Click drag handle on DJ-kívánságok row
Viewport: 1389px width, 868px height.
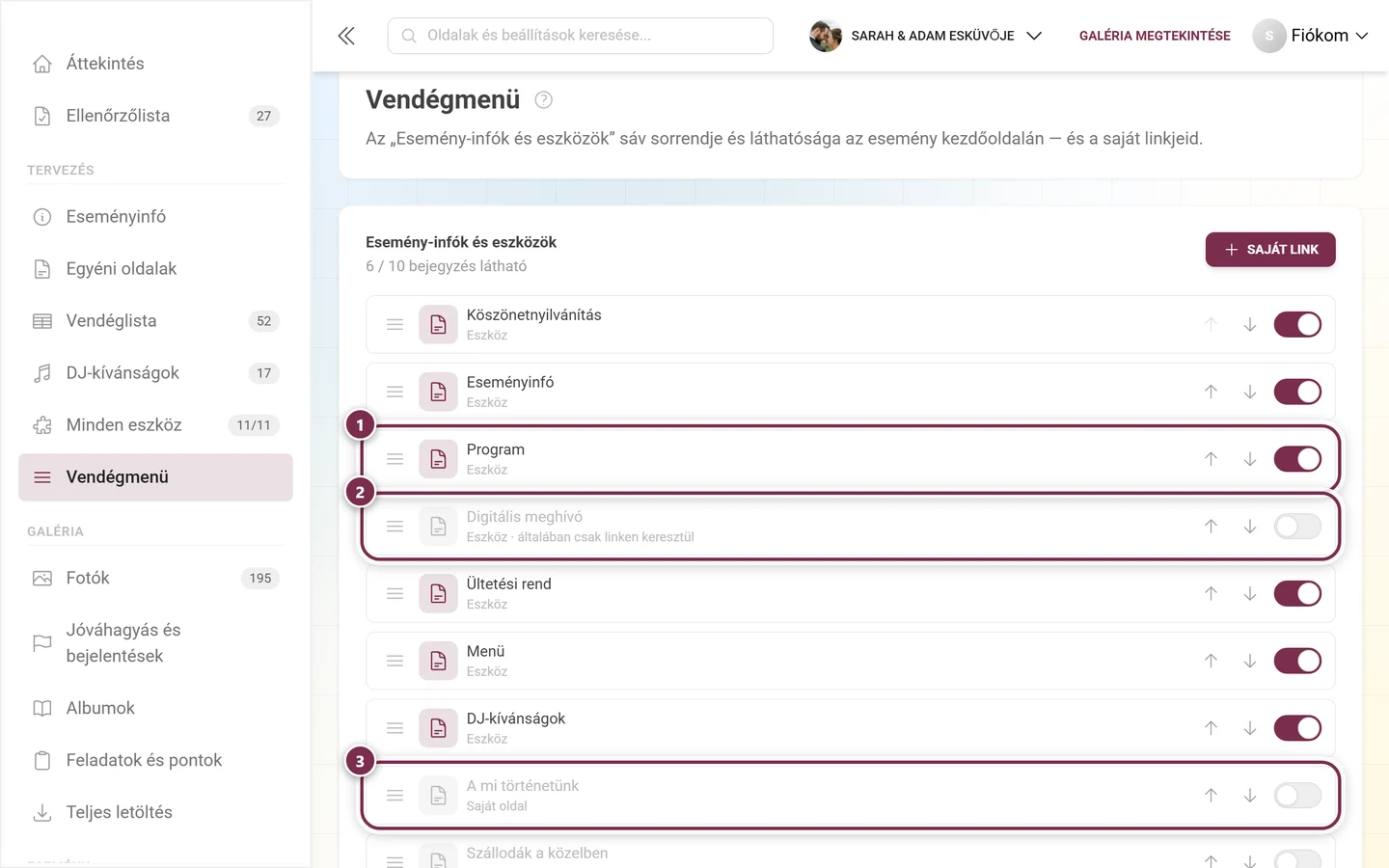395,728
